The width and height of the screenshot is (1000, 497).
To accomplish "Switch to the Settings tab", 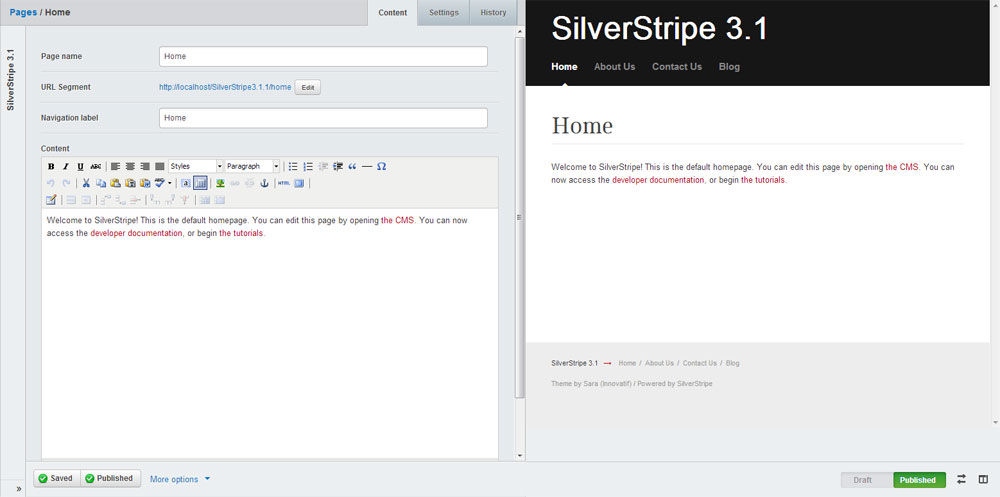I will click(443, 13).
